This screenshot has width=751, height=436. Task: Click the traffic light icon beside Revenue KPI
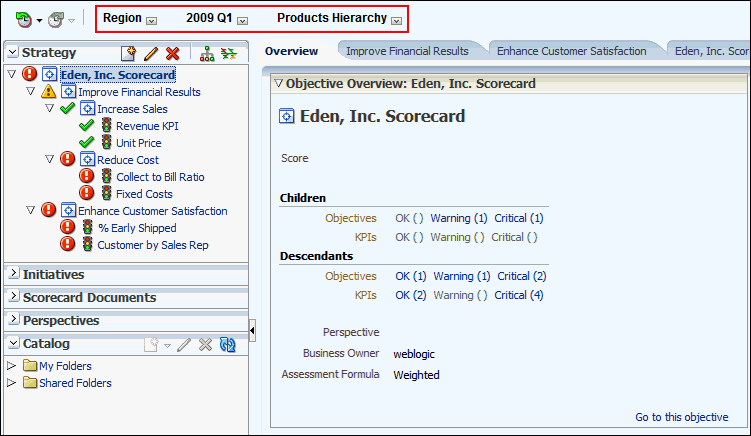(x=106, y=126)
